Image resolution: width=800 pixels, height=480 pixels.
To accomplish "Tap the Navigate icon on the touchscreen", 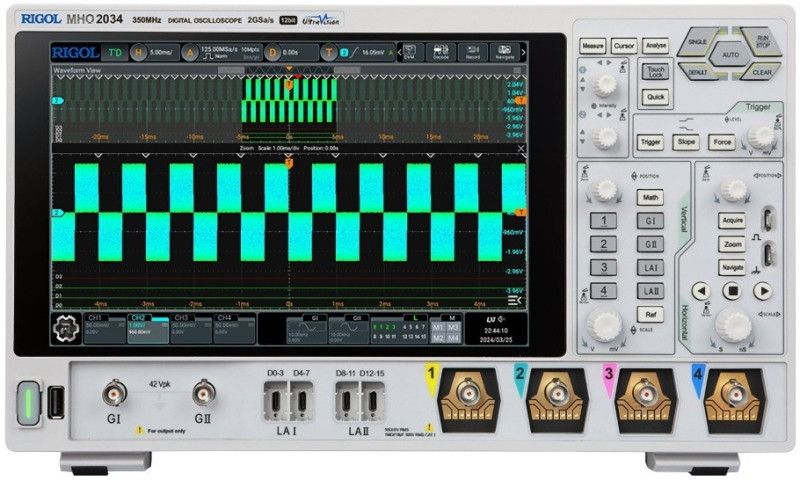I will tap(503, 52).
